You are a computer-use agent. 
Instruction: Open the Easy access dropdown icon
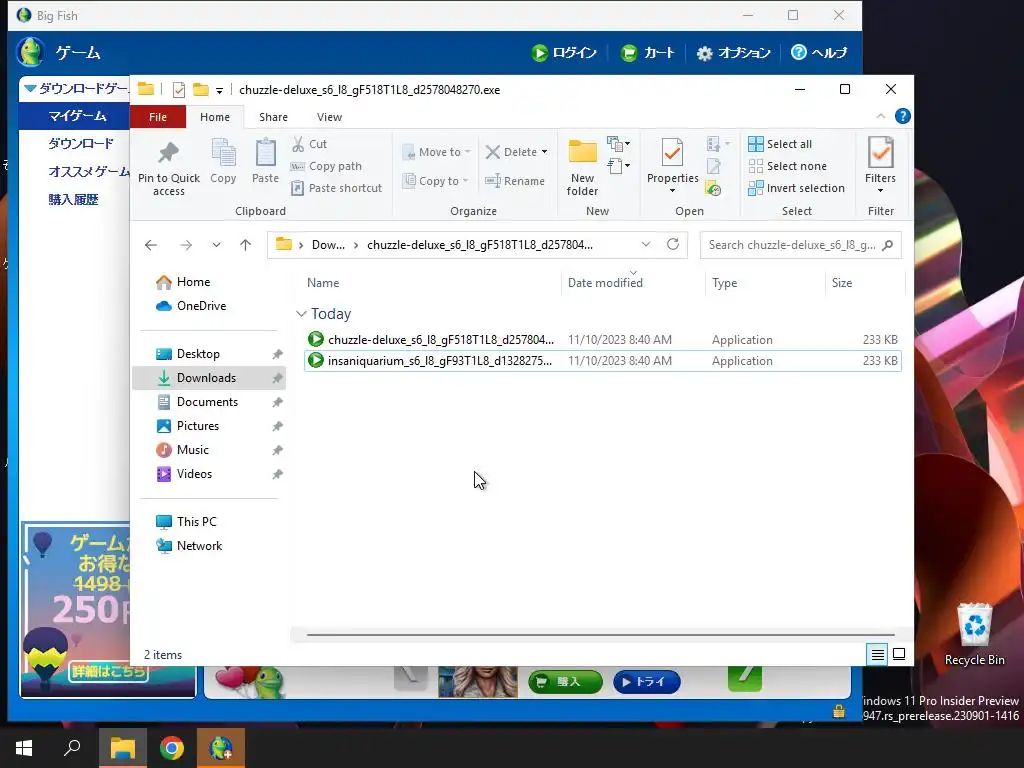click(x=618, y=166)
